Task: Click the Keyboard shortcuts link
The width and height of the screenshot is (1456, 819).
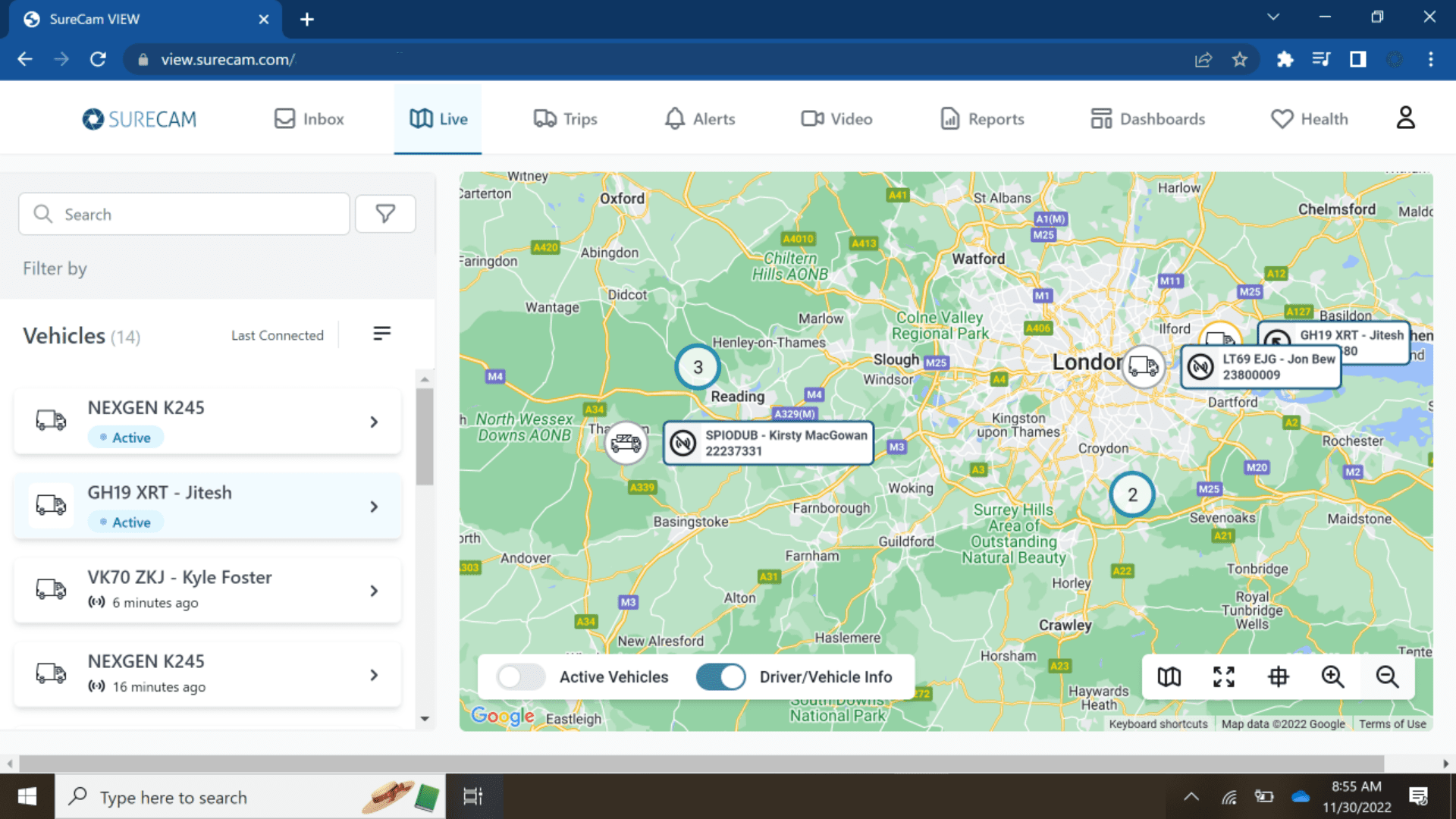Action: (1158, 723)
